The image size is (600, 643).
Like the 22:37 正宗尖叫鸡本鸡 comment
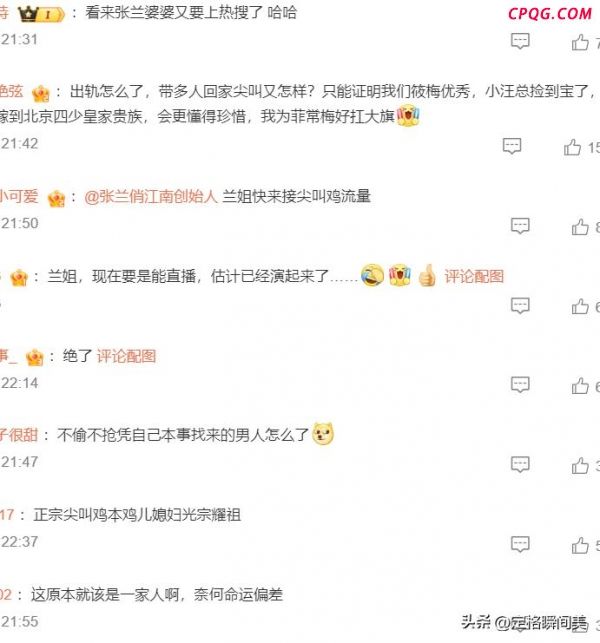[x=580, y=545]
